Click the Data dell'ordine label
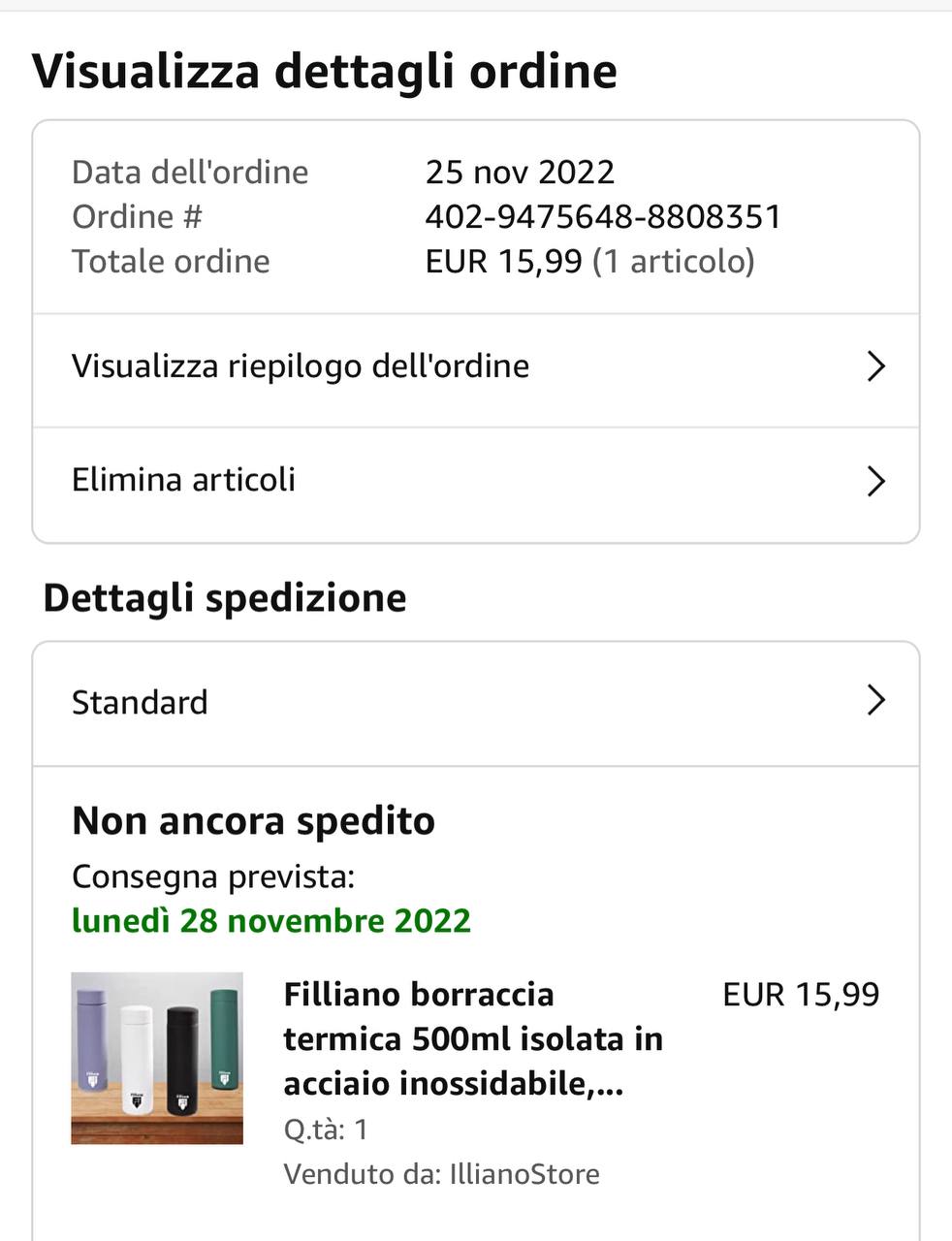This screenshot has height=1241, width=952. click(190, 172)
